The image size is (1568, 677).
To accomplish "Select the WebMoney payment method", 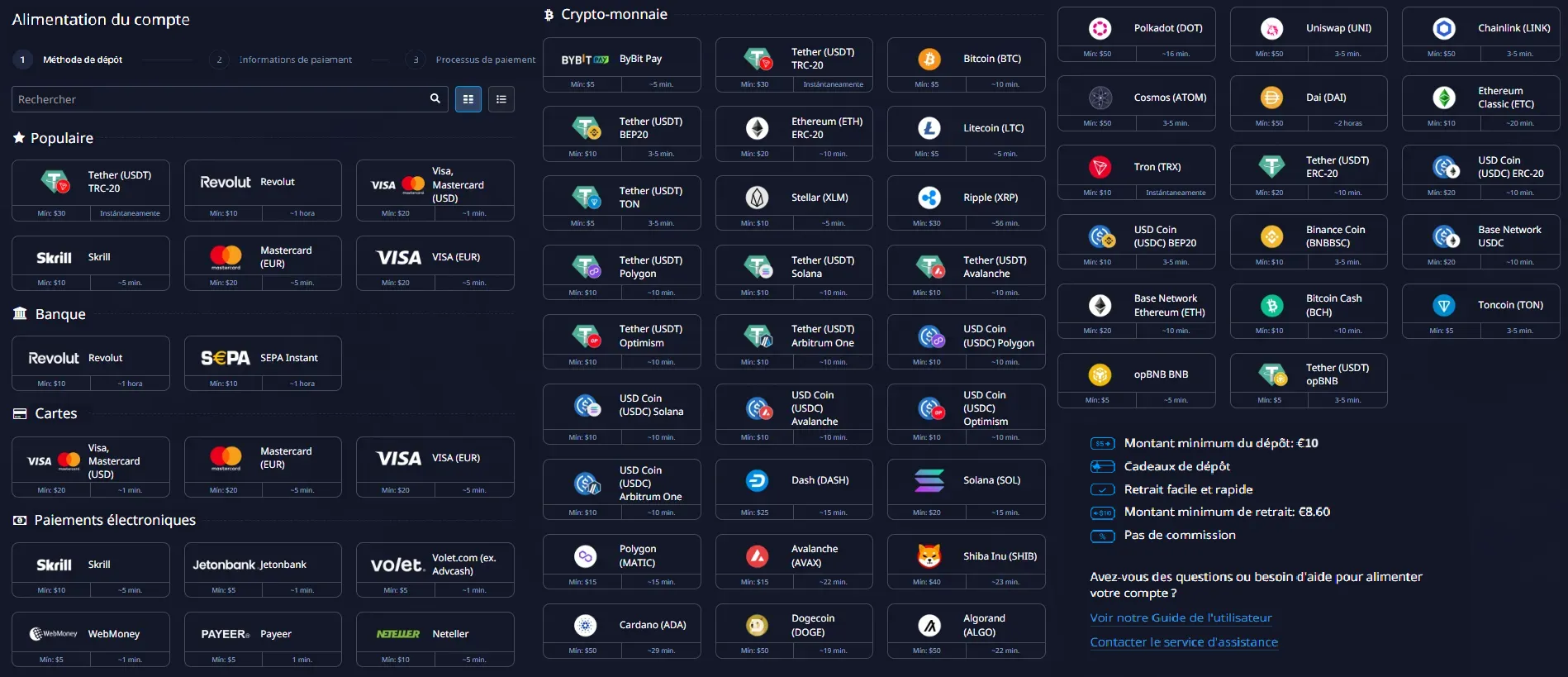I will coord(91,639).
